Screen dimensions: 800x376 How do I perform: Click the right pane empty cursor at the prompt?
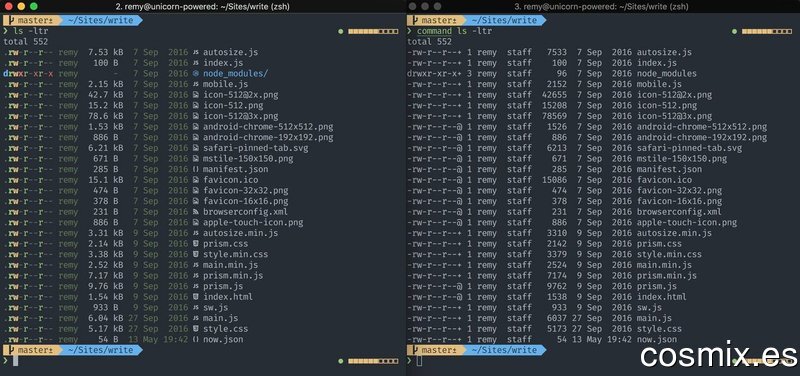pos(419,361)
